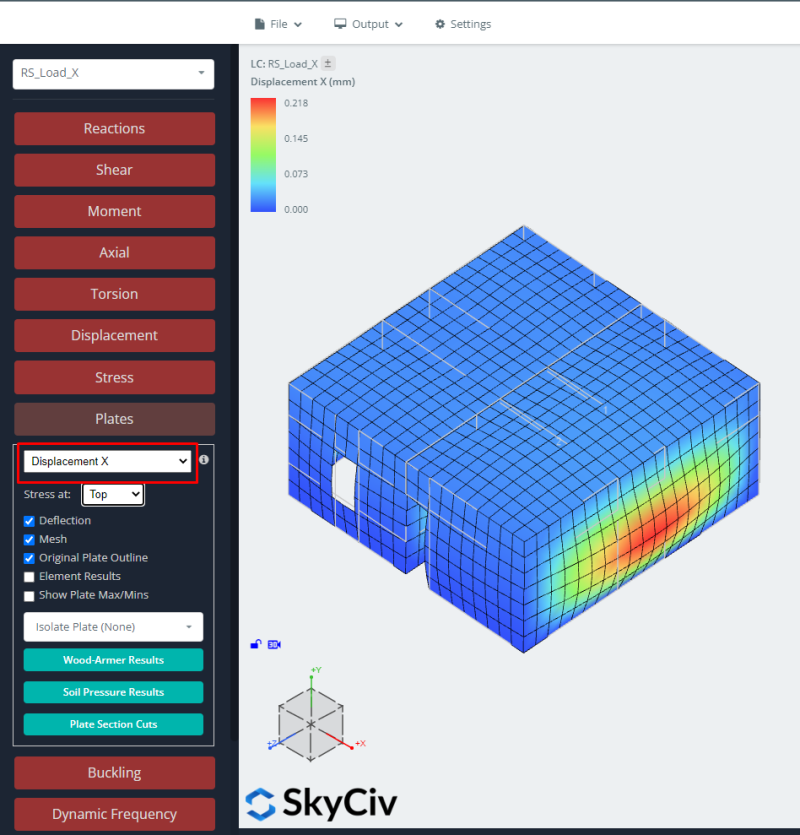
Task: Uncheck the Mesh option
Action: pyautogui.click(x=28, y=539)
